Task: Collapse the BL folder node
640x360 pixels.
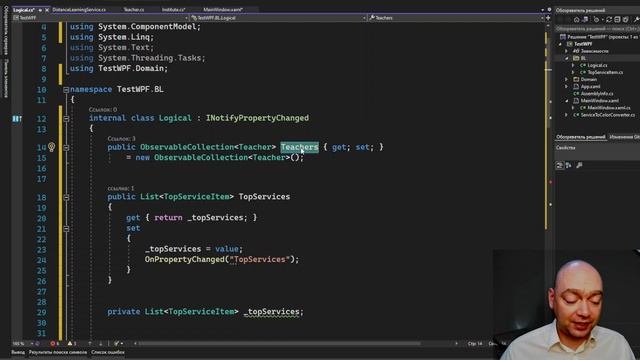Action: point(567,58)
